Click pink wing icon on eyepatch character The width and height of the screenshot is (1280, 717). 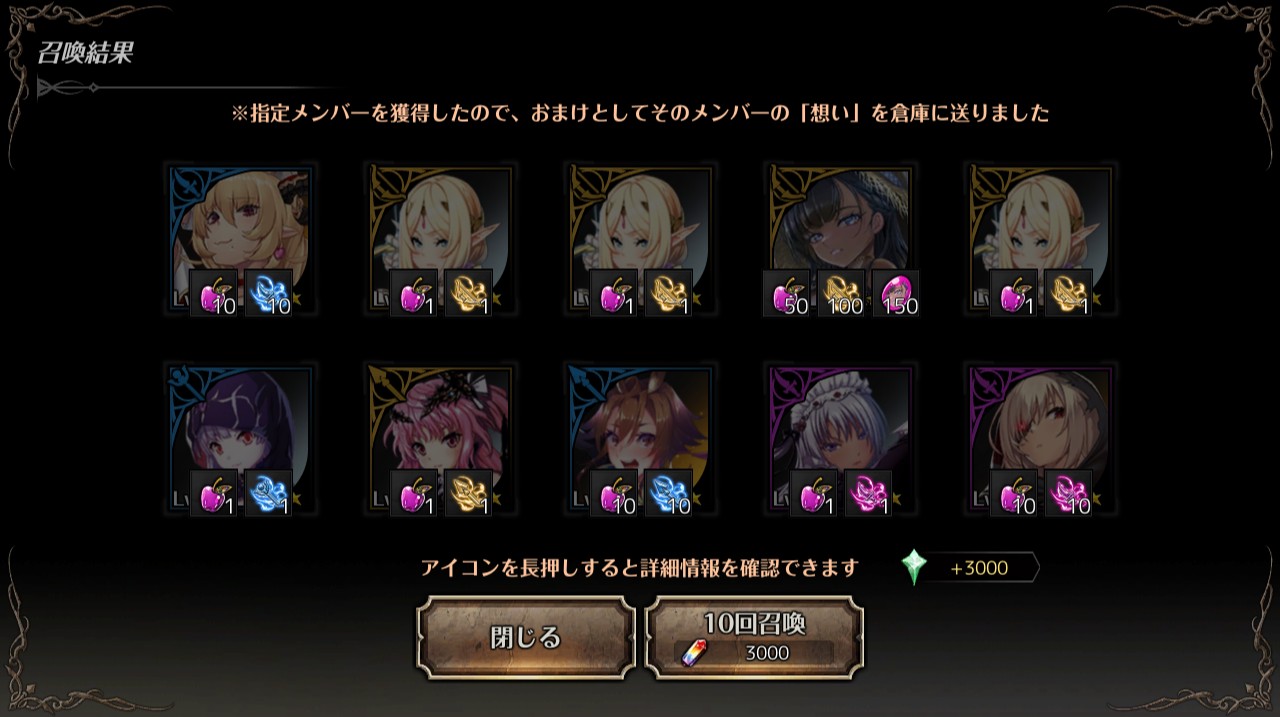pyautogui.click(x=1068, y=494)
